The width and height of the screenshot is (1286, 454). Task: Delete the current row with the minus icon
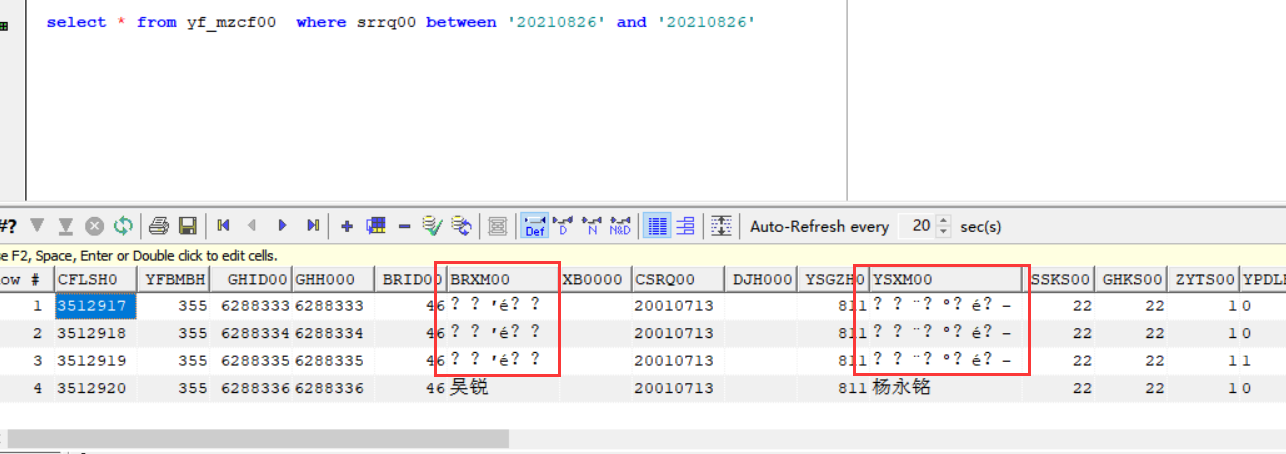(404, 225)
